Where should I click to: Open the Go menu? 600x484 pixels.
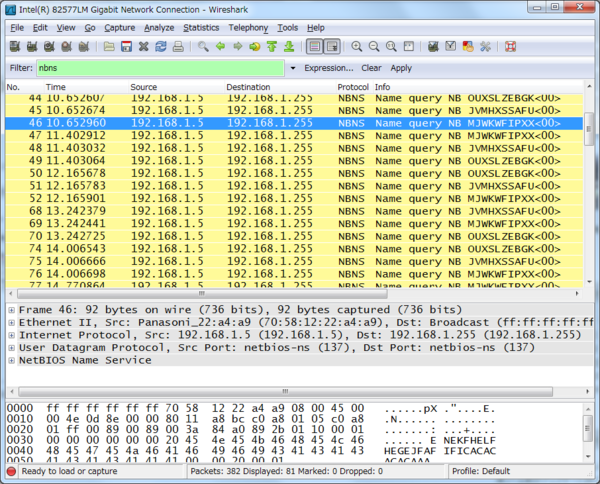point(90,28)
